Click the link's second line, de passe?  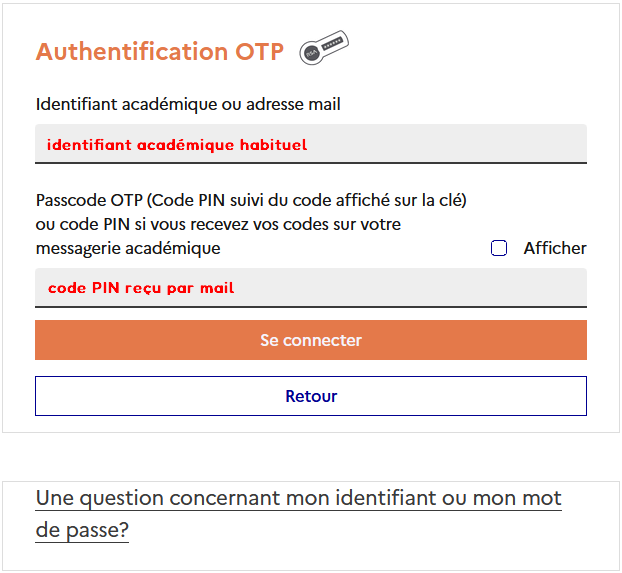pos(82,530)
